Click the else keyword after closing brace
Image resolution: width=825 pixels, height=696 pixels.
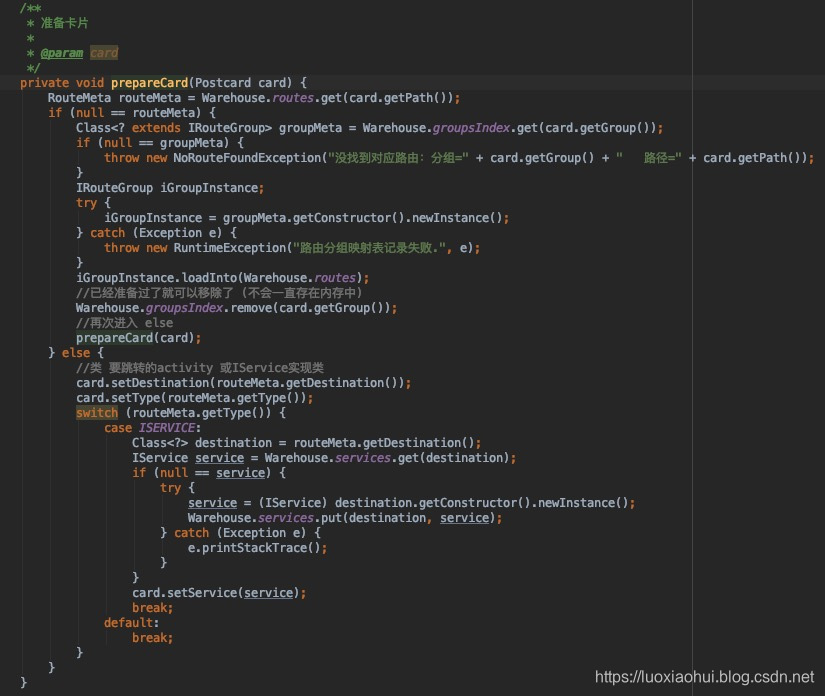tap(76, 353)
